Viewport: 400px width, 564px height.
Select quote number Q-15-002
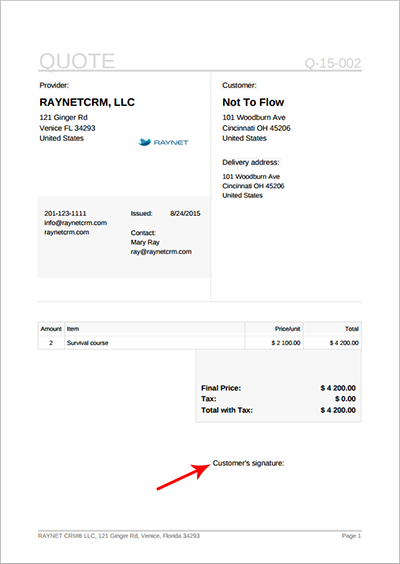[x=333, y=63]
